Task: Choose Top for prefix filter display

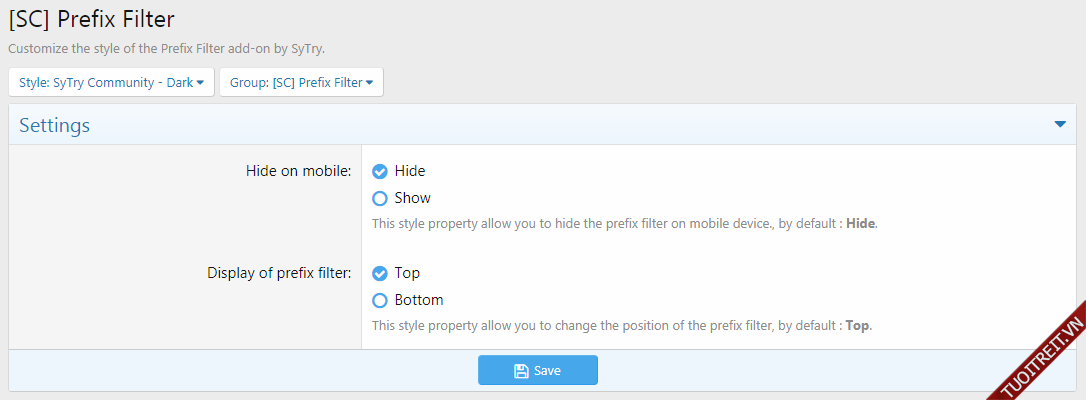Action: (380, 273)
